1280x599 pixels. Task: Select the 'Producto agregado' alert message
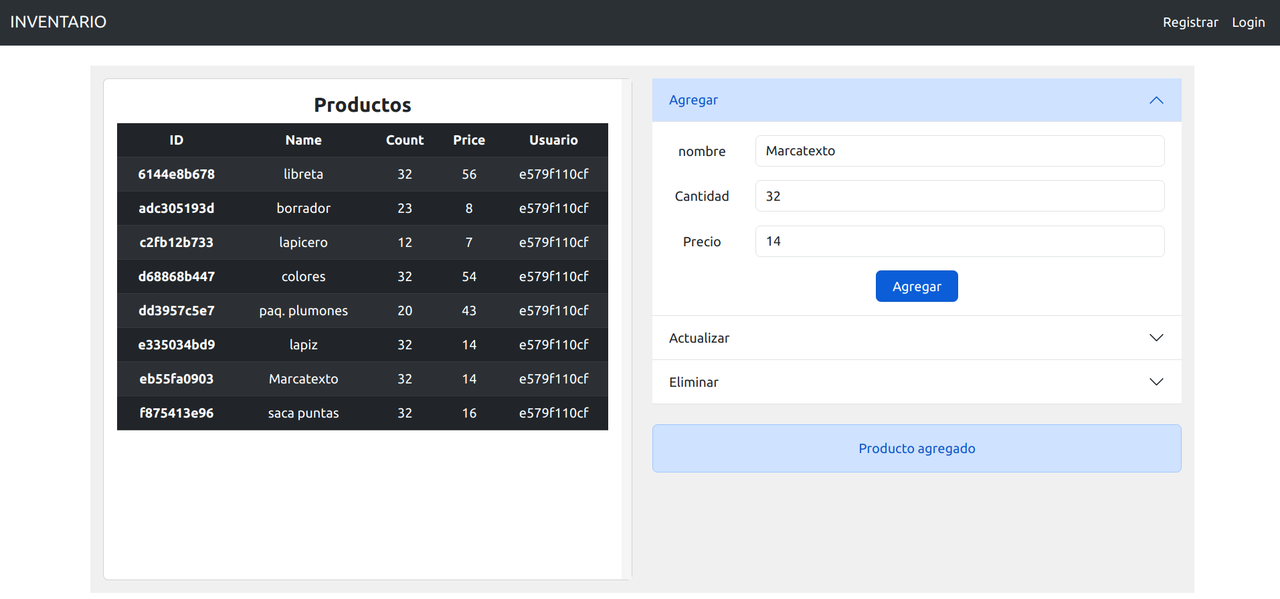pyautogui.click(x=916, y=448)
